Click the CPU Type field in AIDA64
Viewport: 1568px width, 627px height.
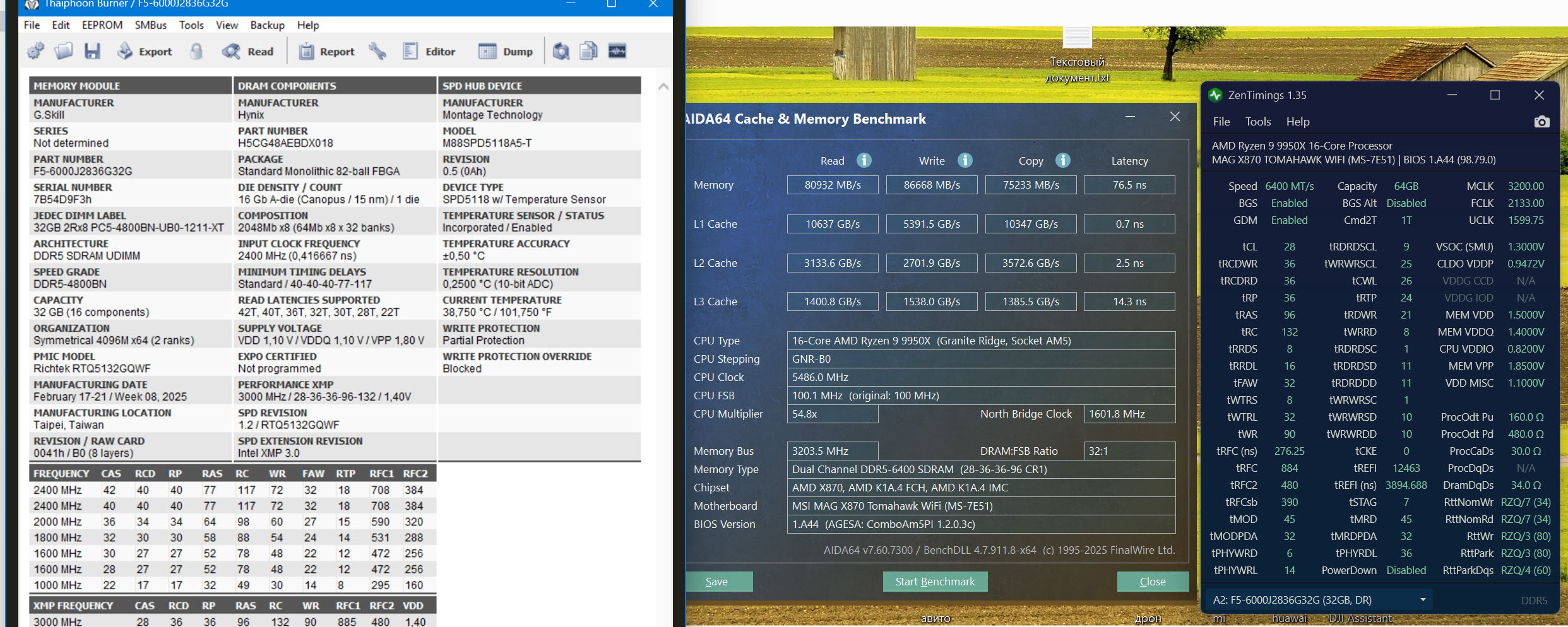[x=981, y=341]
